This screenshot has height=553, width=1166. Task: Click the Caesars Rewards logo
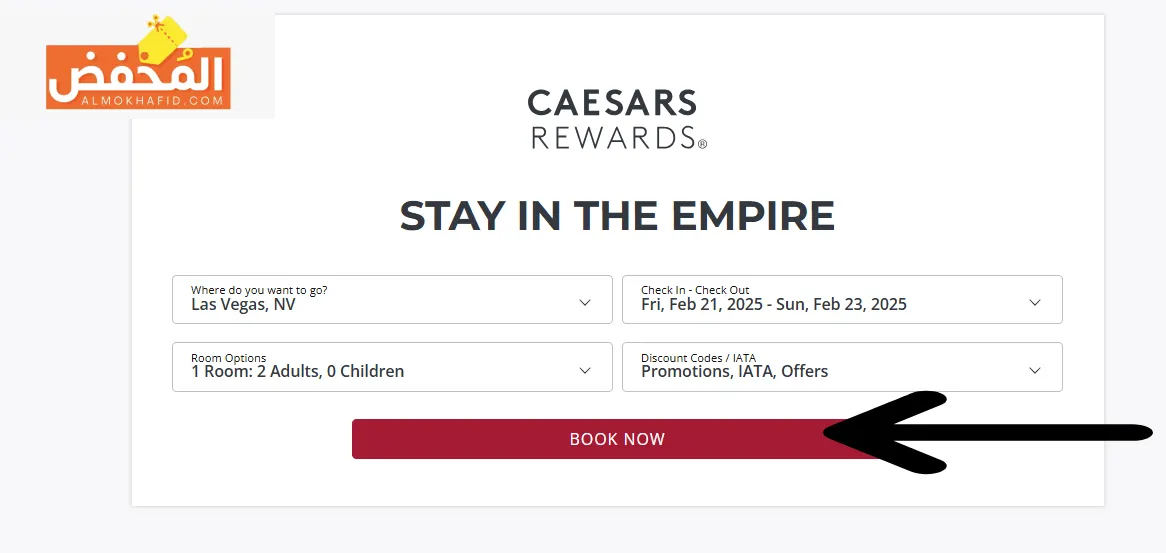point(616,119)
